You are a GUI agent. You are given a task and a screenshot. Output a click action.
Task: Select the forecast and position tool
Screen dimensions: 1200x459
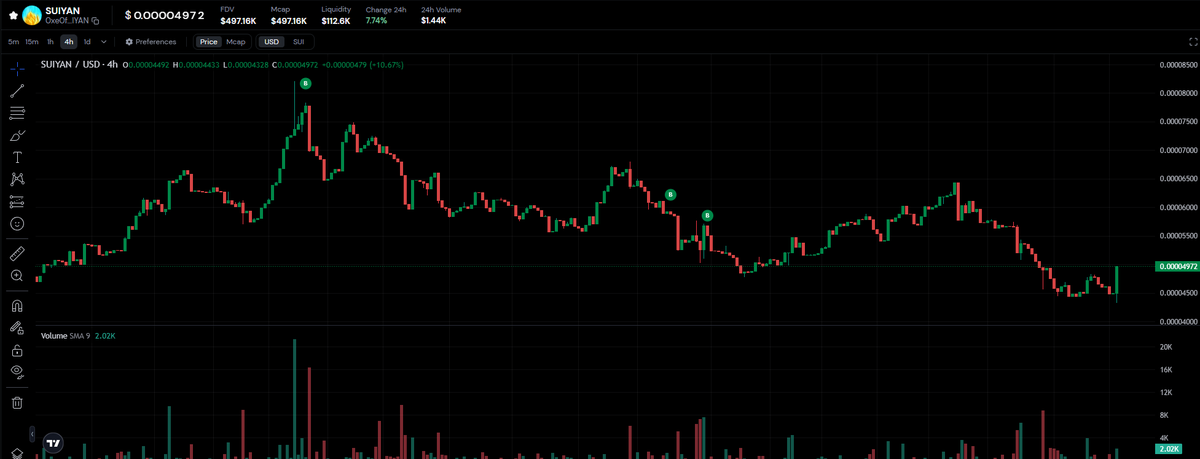[x=17, y=201]
